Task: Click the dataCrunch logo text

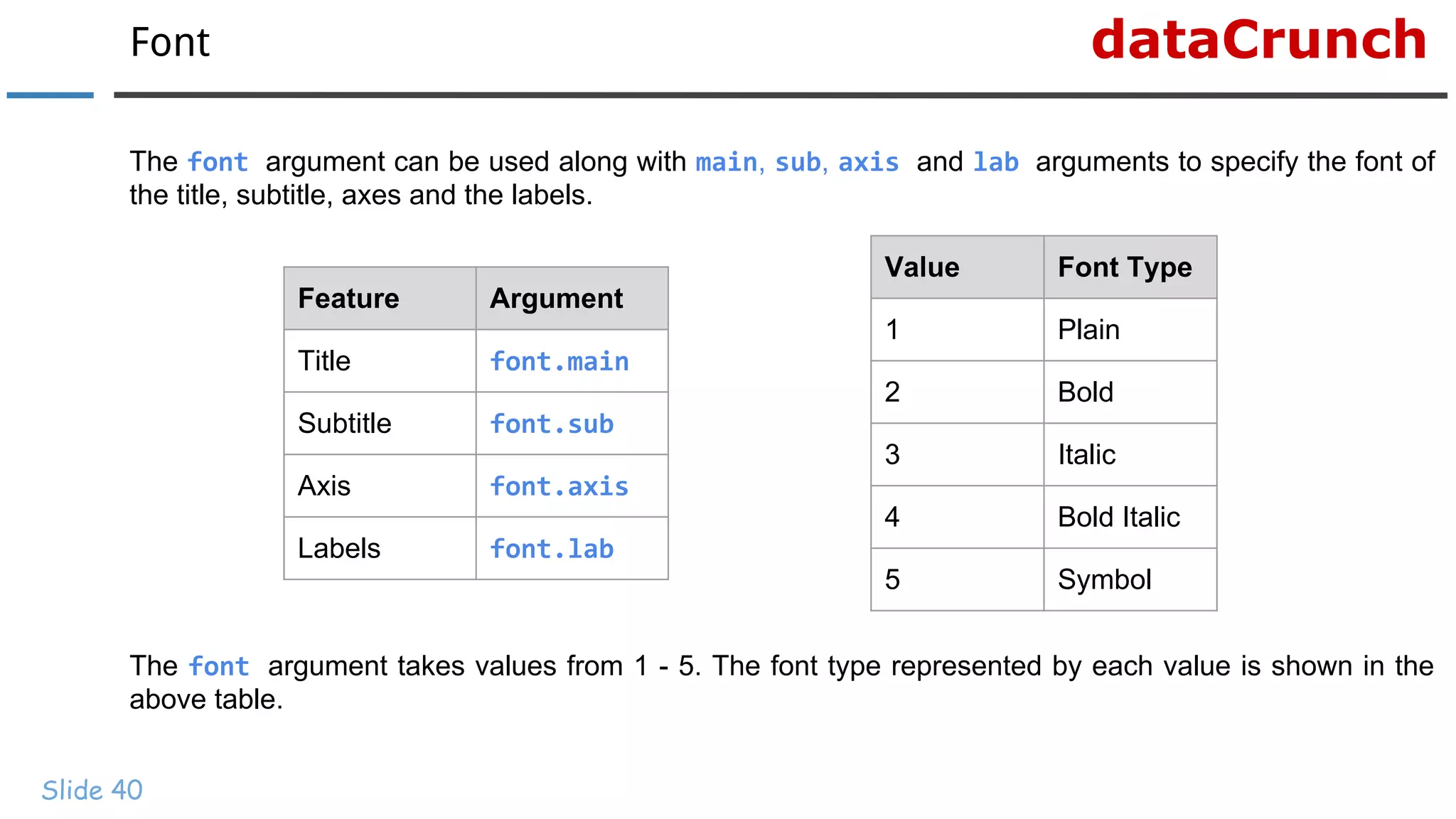Action: [1258, 40]
